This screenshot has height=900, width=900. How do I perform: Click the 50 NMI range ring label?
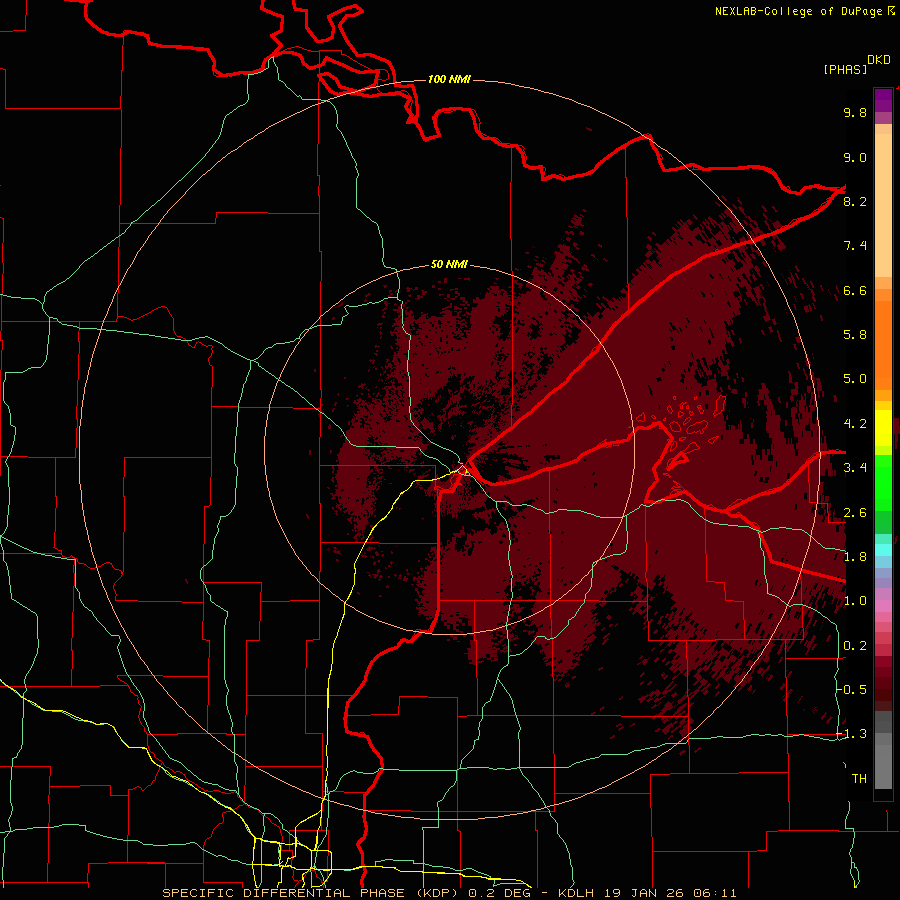449,264
